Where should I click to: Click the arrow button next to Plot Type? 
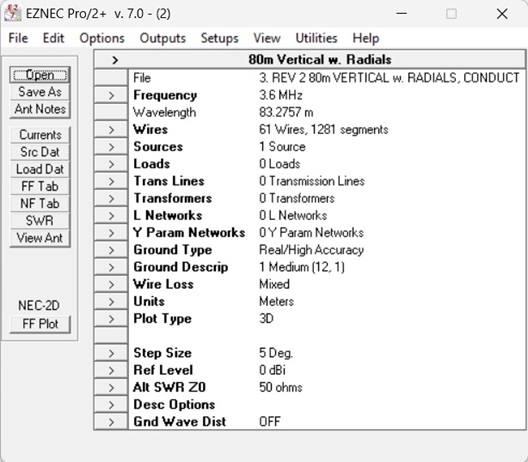(x=111, y=319)
